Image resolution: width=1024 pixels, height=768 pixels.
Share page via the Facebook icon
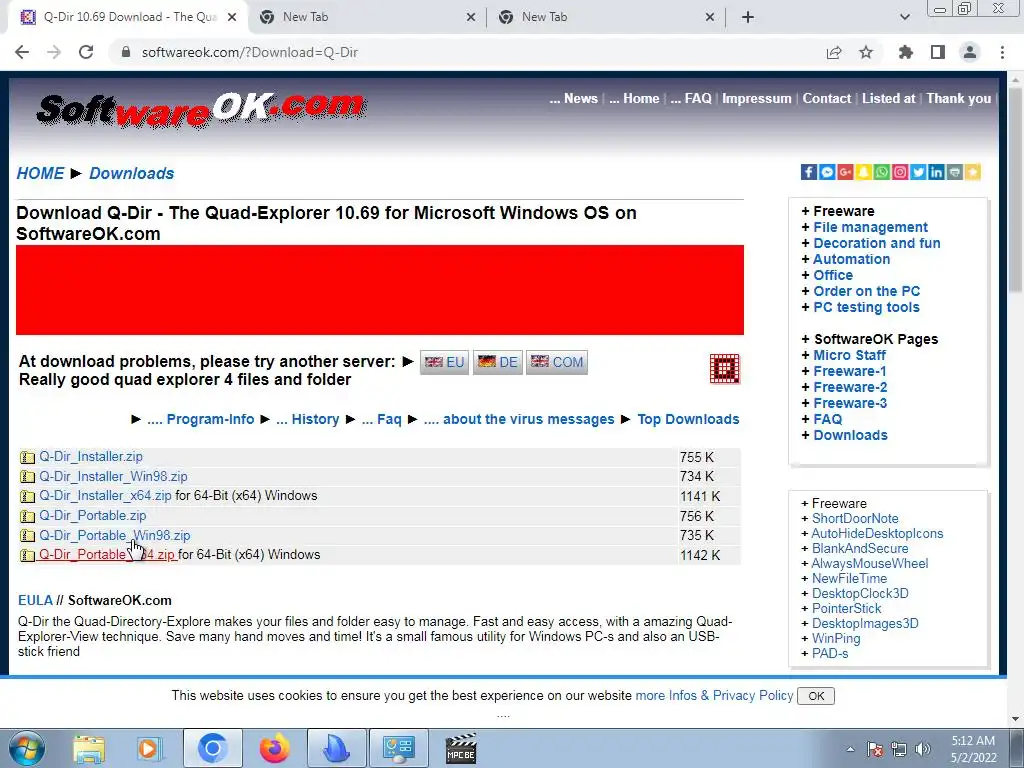click(808, 172)
